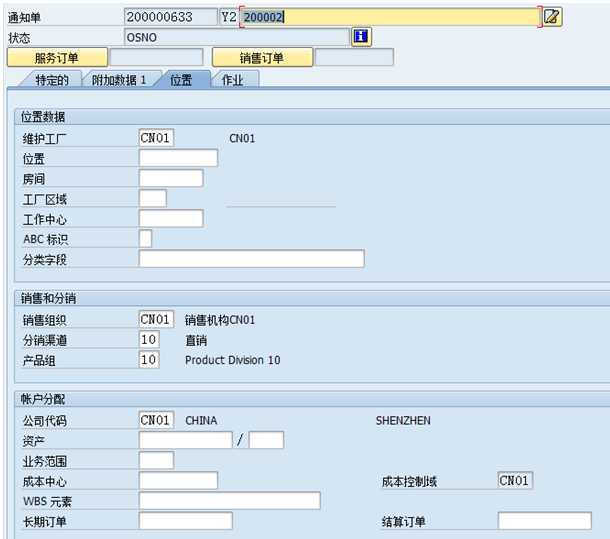Open the 附加数据 1 tab
The height and width of the screenshot is (539, 610).
click(x=120, y=80)
